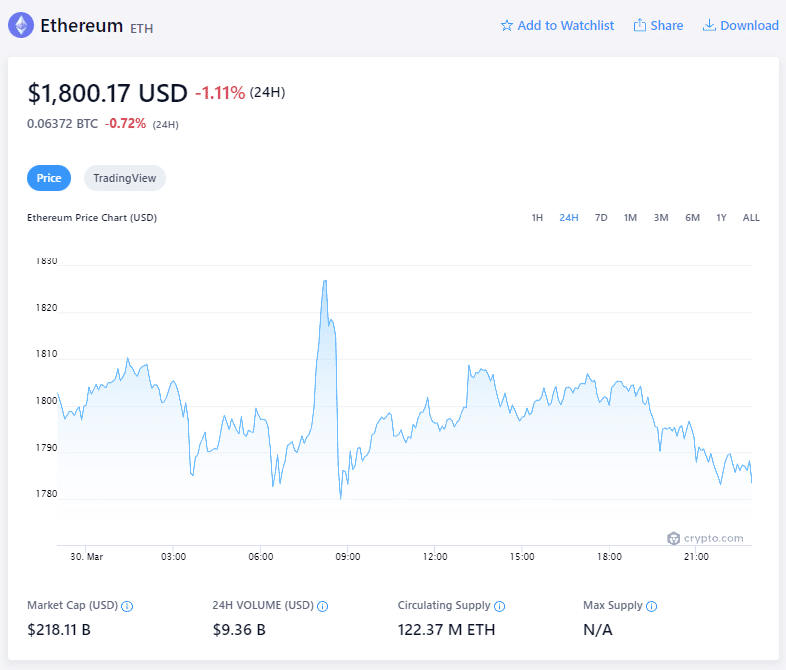
Task: Select the 7D time range
Action: pos(601,217)
